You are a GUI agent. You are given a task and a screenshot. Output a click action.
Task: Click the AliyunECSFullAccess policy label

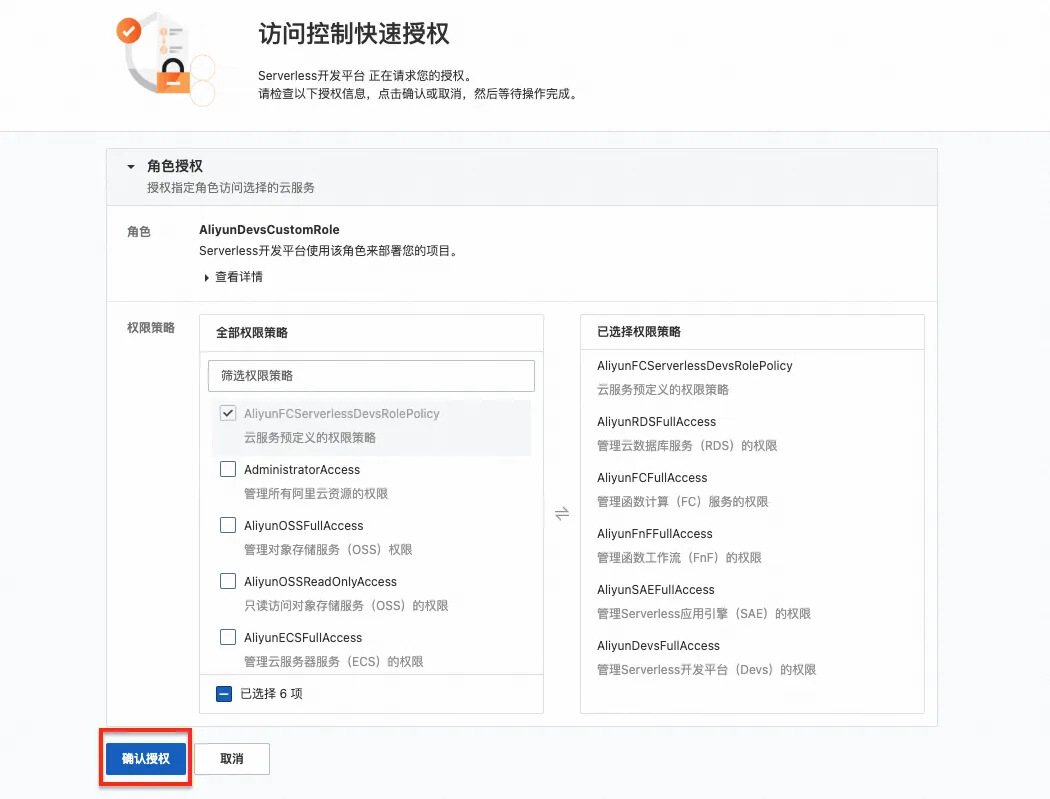click(x=303, y=638)
